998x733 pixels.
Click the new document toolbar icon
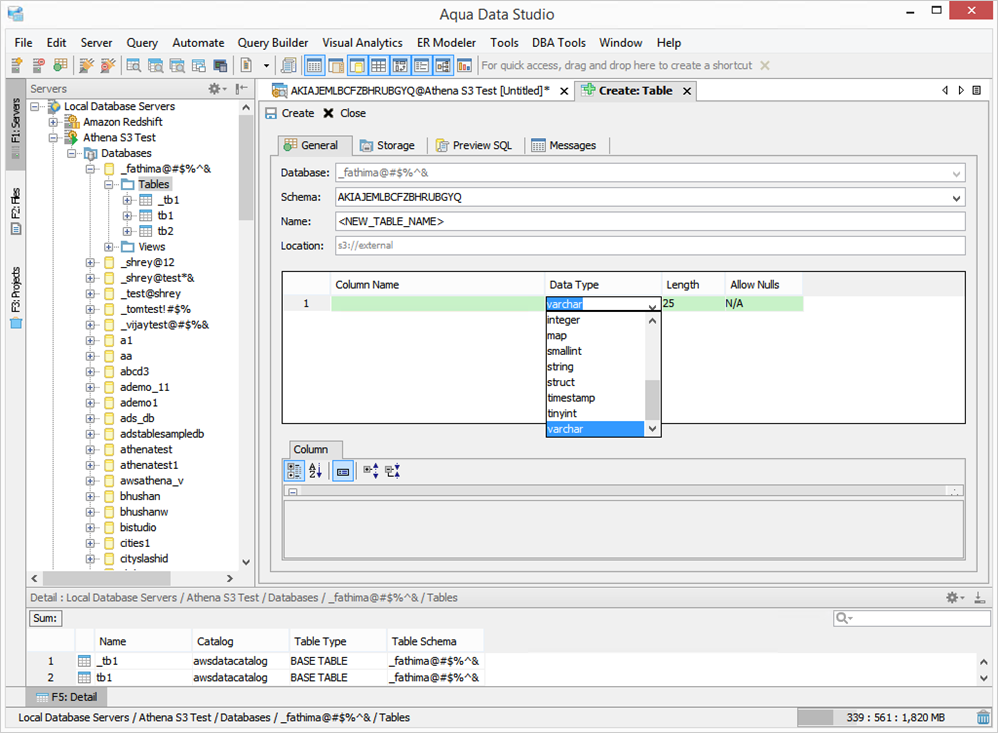[x=246, y=65]
